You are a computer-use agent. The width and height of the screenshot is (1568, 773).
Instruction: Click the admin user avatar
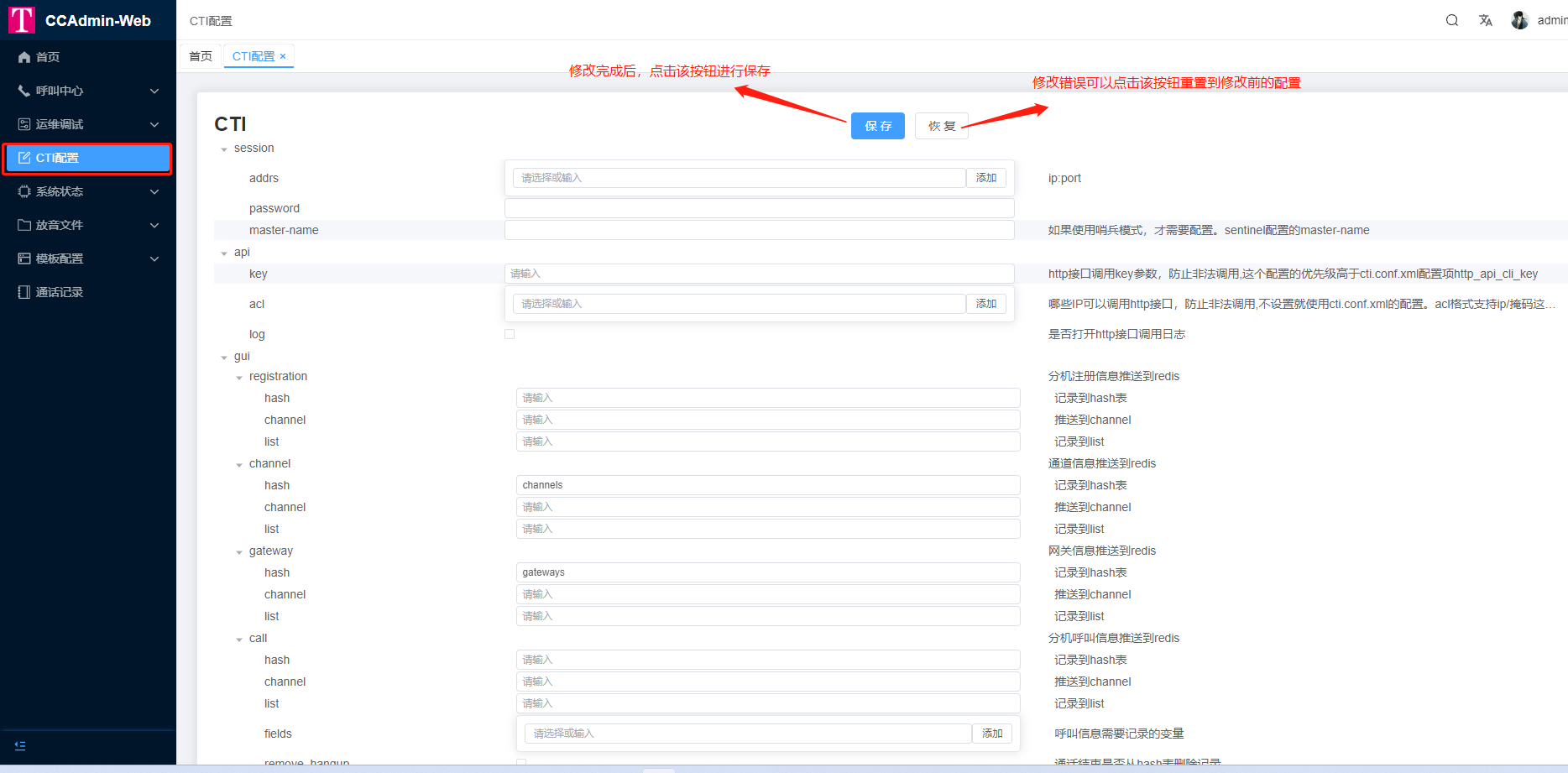(x=1519, y=20)
